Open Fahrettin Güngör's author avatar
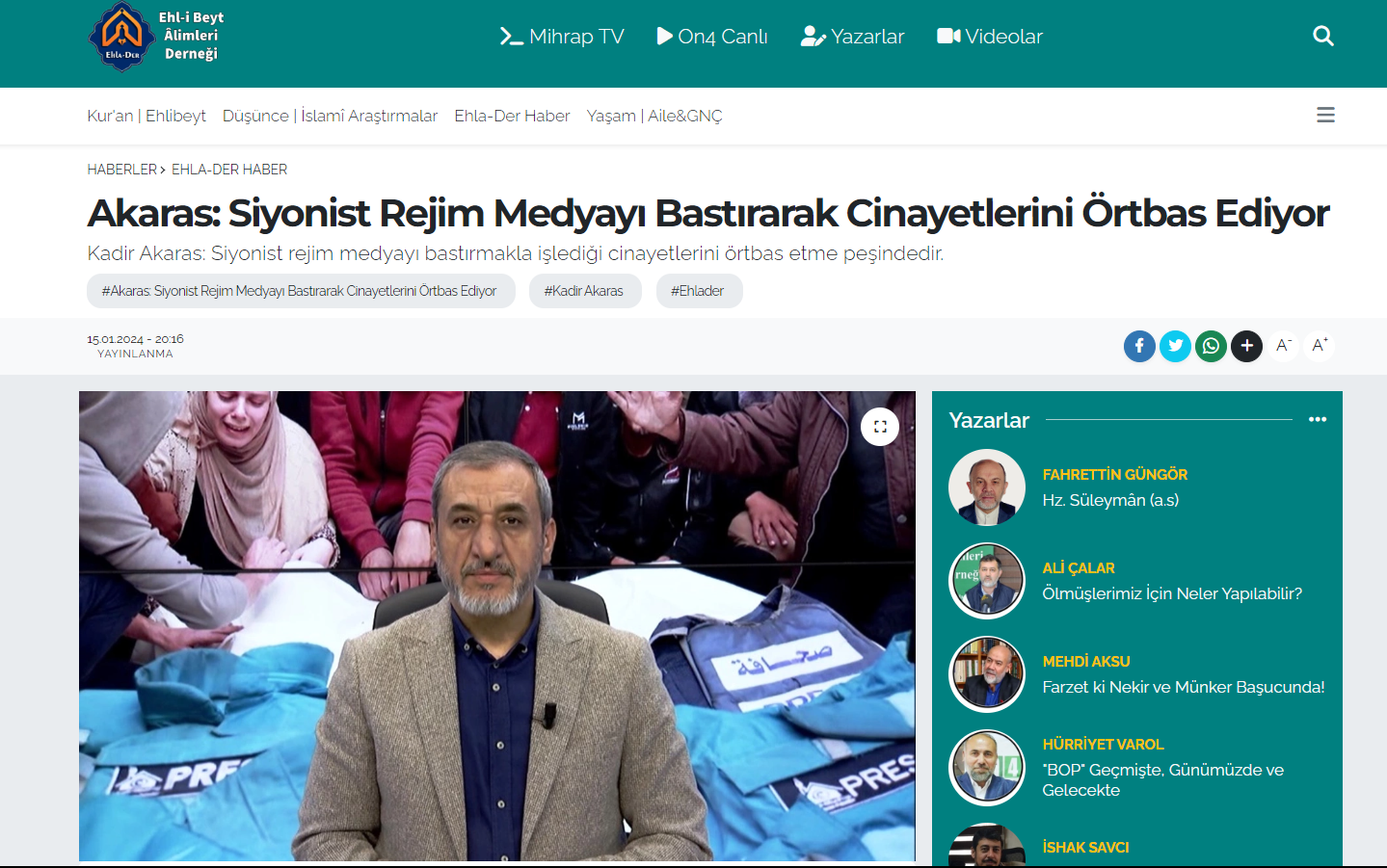Viewport: 1387px width, 868px height. tap(987, 487)
